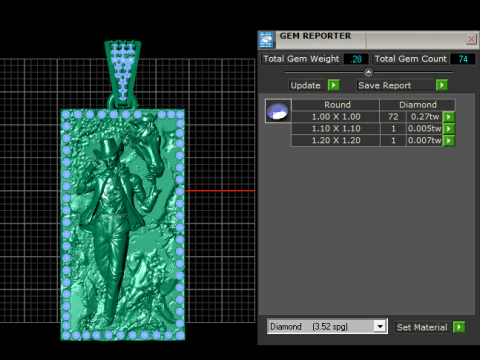Screen dimensions: 480x360
Task: Select the gem-set bail atop the pendant
Action: [123, 73]
